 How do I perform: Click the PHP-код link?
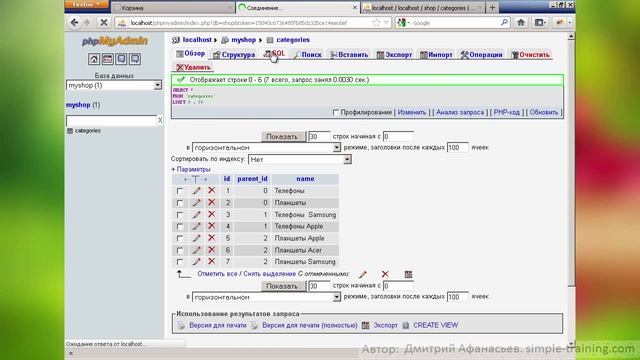tap(507, 112)
